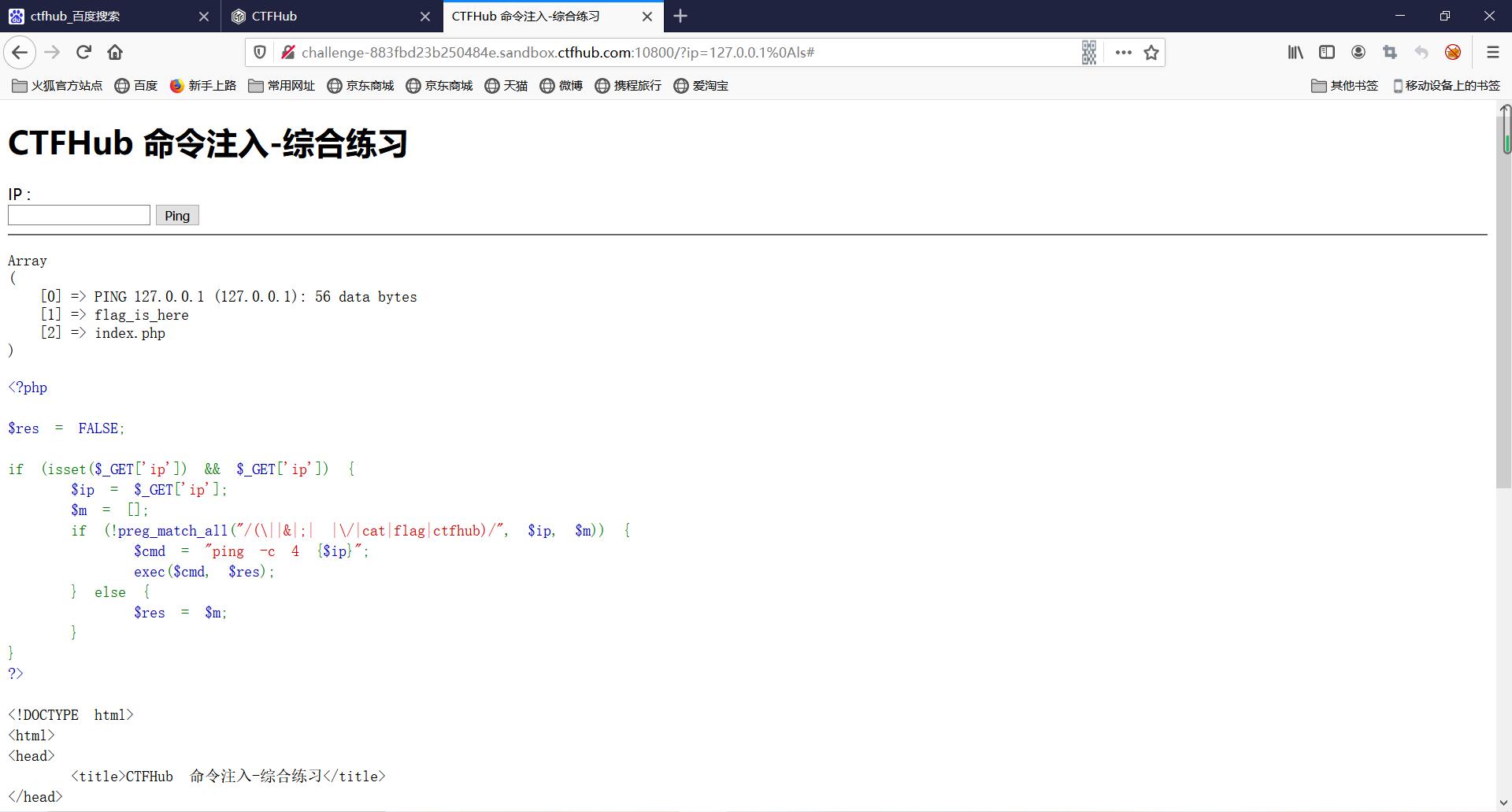This screenshot has height=812, width=1512.
Task: View site security info via the lock icon
Action: pyautogui.click(x=289, y=52)
